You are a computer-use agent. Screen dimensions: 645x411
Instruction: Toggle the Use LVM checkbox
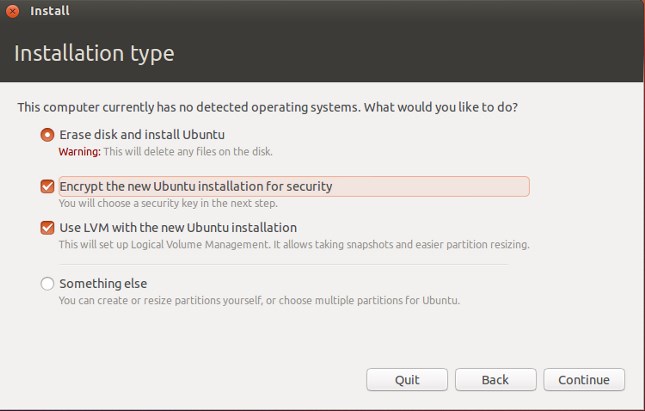point(47,228)
